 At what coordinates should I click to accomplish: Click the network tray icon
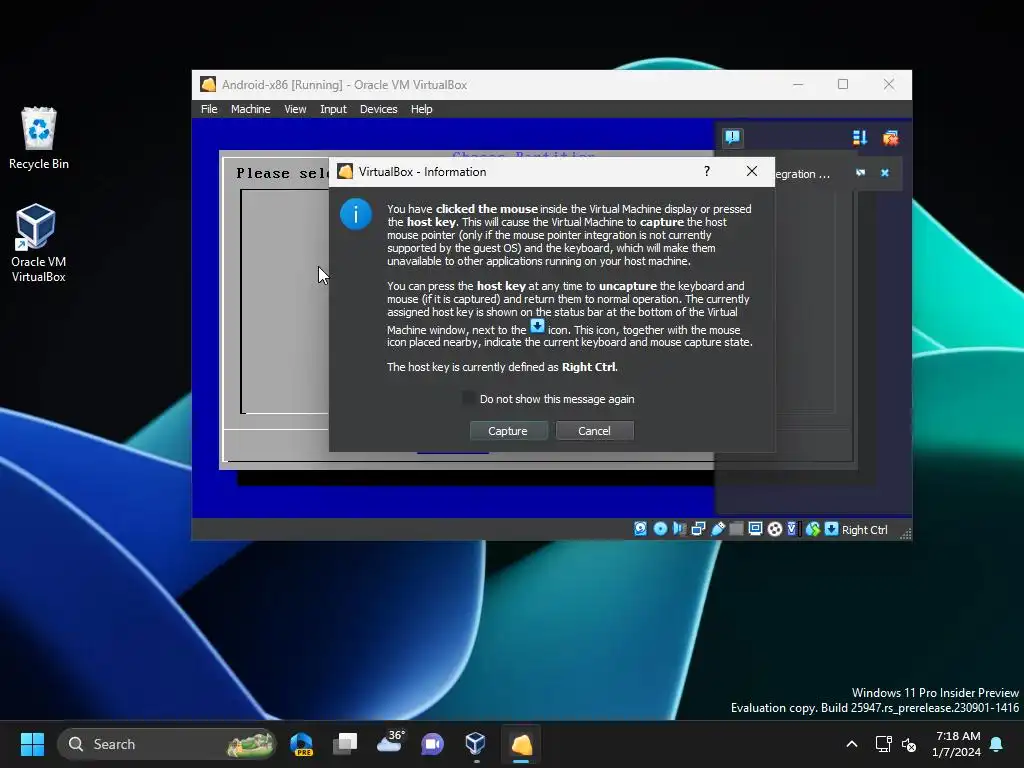point(884,744)
